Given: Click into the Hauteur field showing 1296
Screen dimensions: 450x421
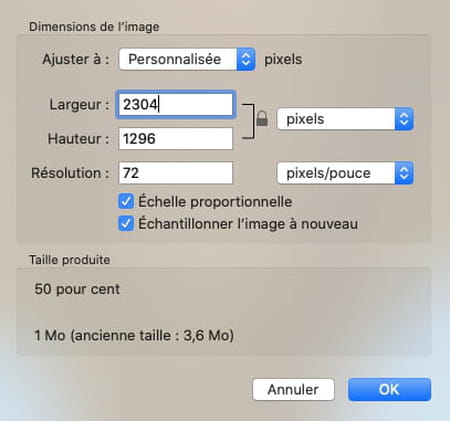Looking at the screenshot, I should coord(176,139).
